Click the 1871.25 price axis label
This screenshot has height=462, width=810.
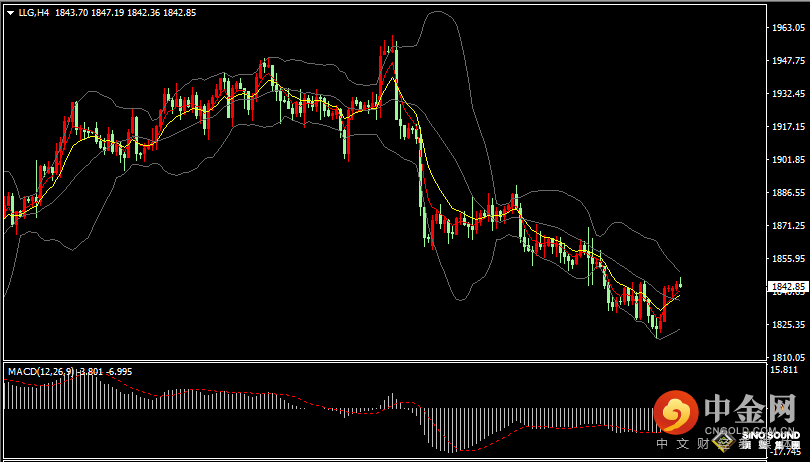(x=787, y=227)
